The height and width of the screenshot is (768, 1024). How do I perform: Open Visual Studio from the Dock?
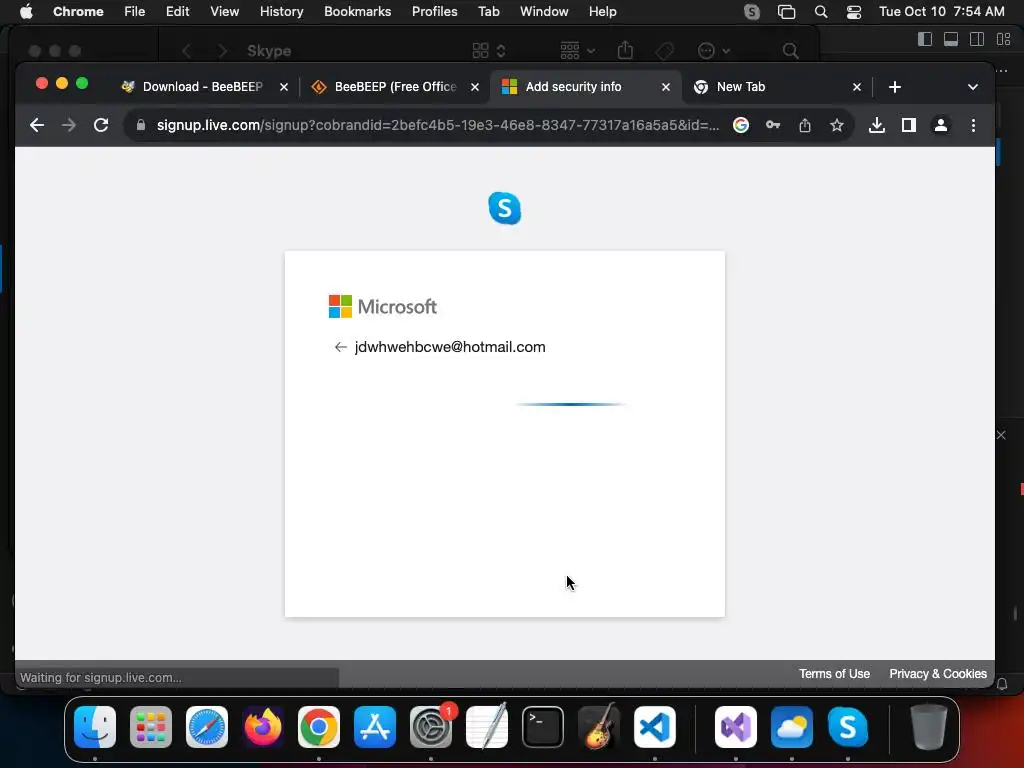click(x=736, y=727)
